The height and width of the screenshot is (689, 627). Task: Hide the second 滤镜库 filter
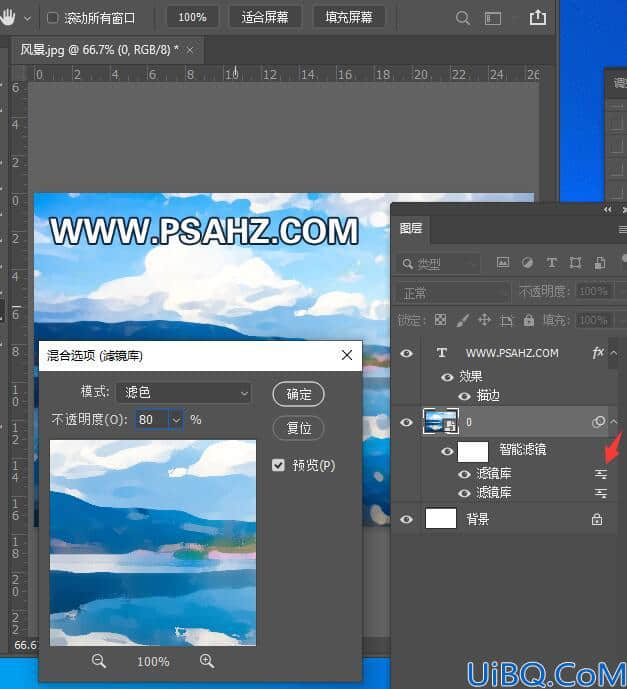(x=464, y=493)
